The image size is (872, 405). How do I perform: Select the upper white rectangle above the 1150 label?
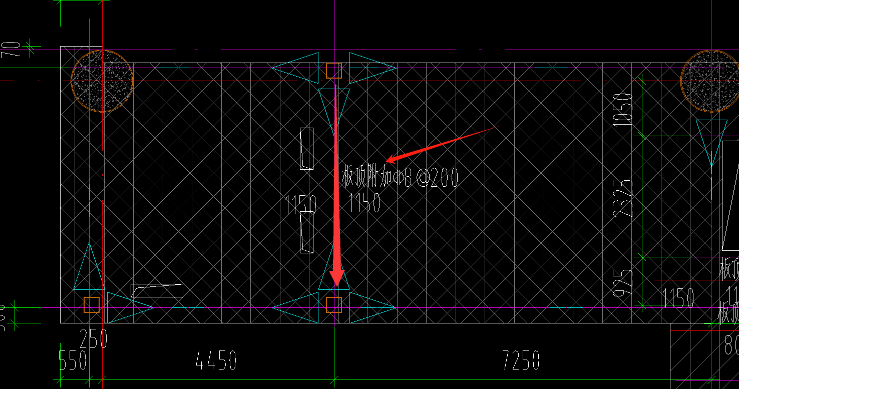point(307,148)
